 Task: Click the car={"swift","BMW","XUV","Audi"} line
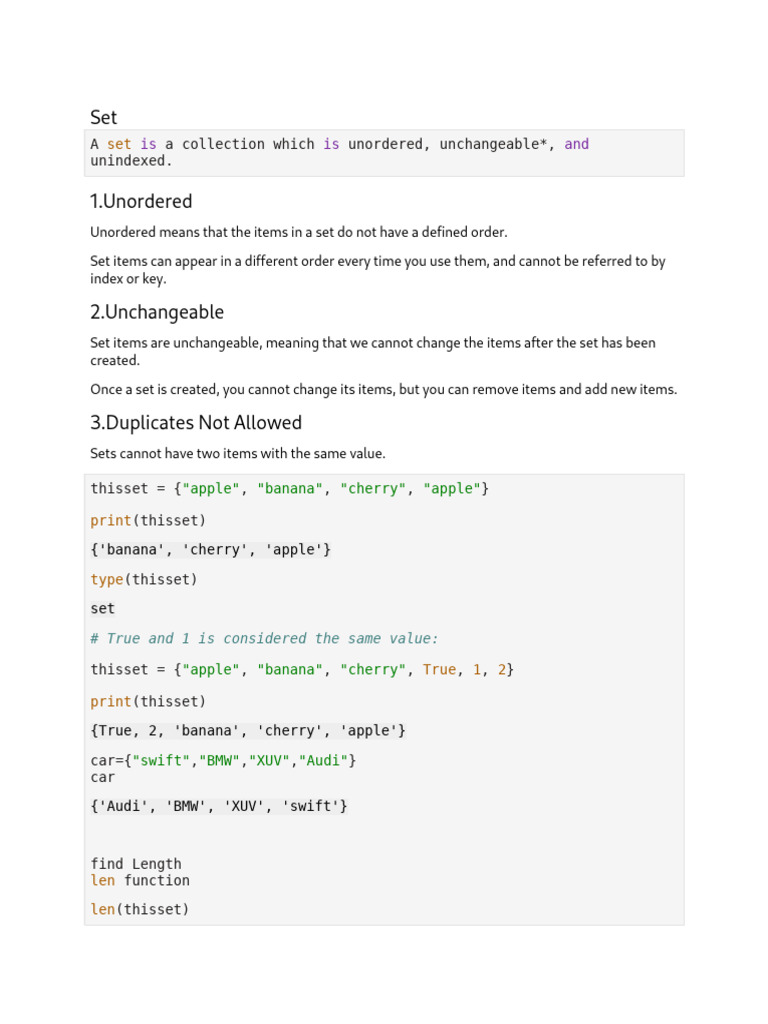(223, 760)
